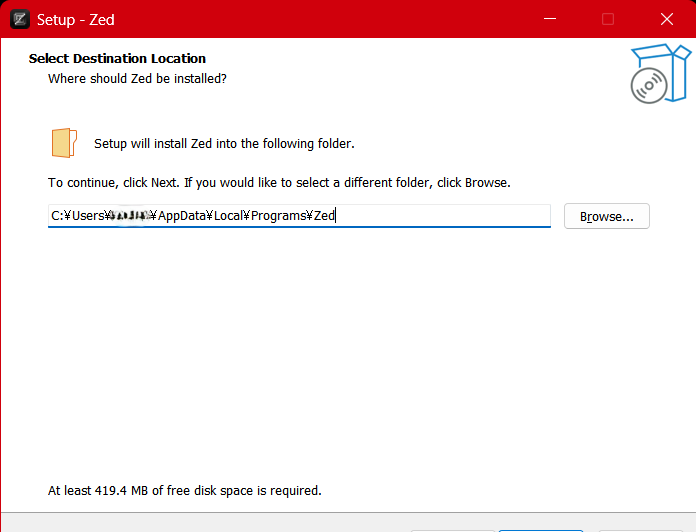Click 'Where should Zed be installed?' text
The height and width of the screenshot is (532, 696).
pos(137,79)
